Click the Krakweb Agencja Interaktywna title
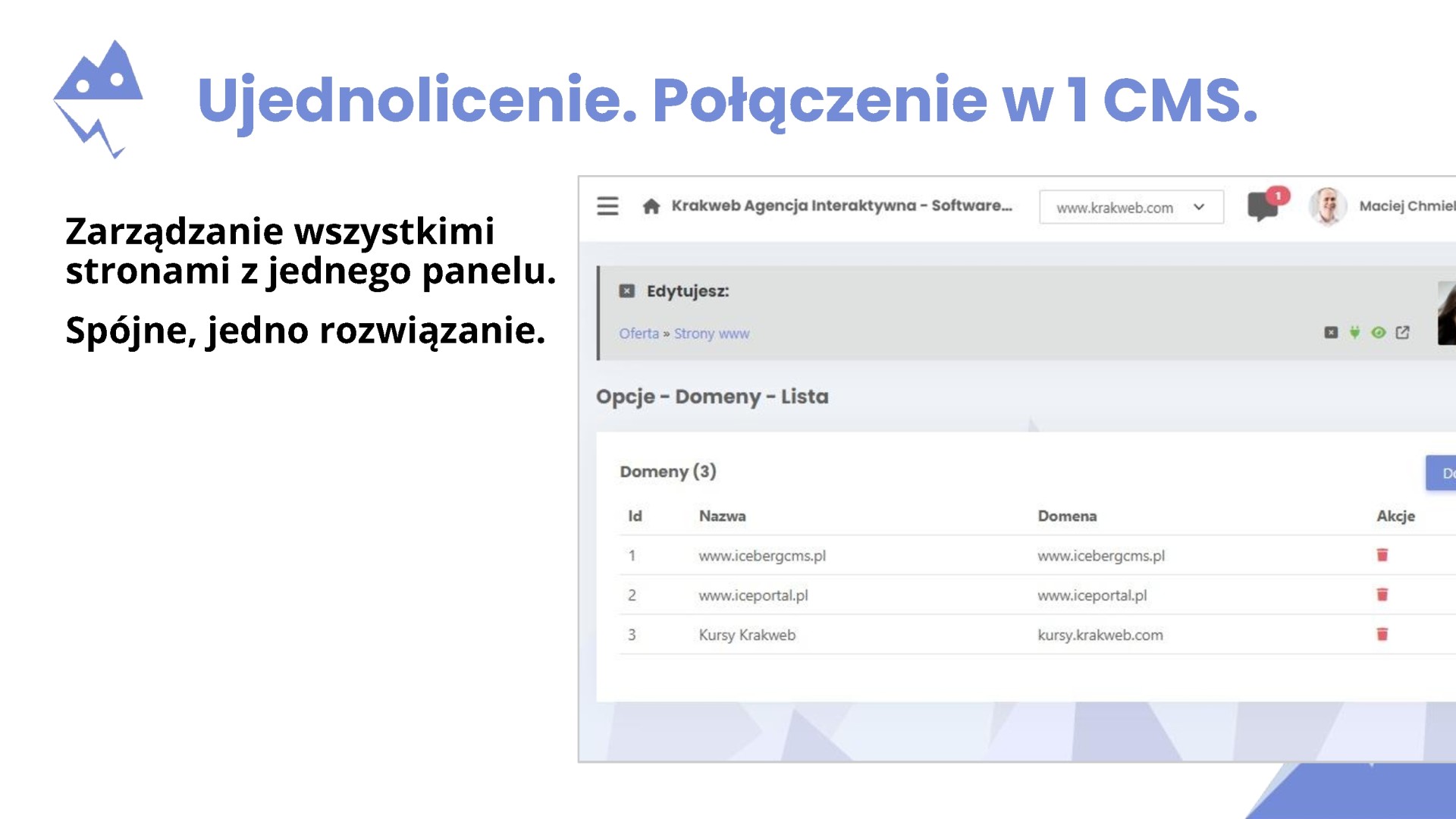This screenshot has width=1456, height=819. point(842,206)
